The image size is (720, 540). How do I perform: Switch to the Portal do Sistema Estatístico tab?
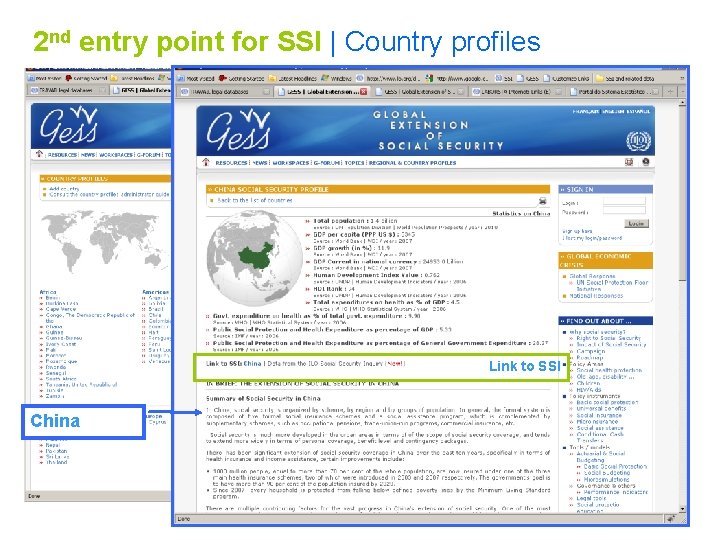[x=614, y=91]
